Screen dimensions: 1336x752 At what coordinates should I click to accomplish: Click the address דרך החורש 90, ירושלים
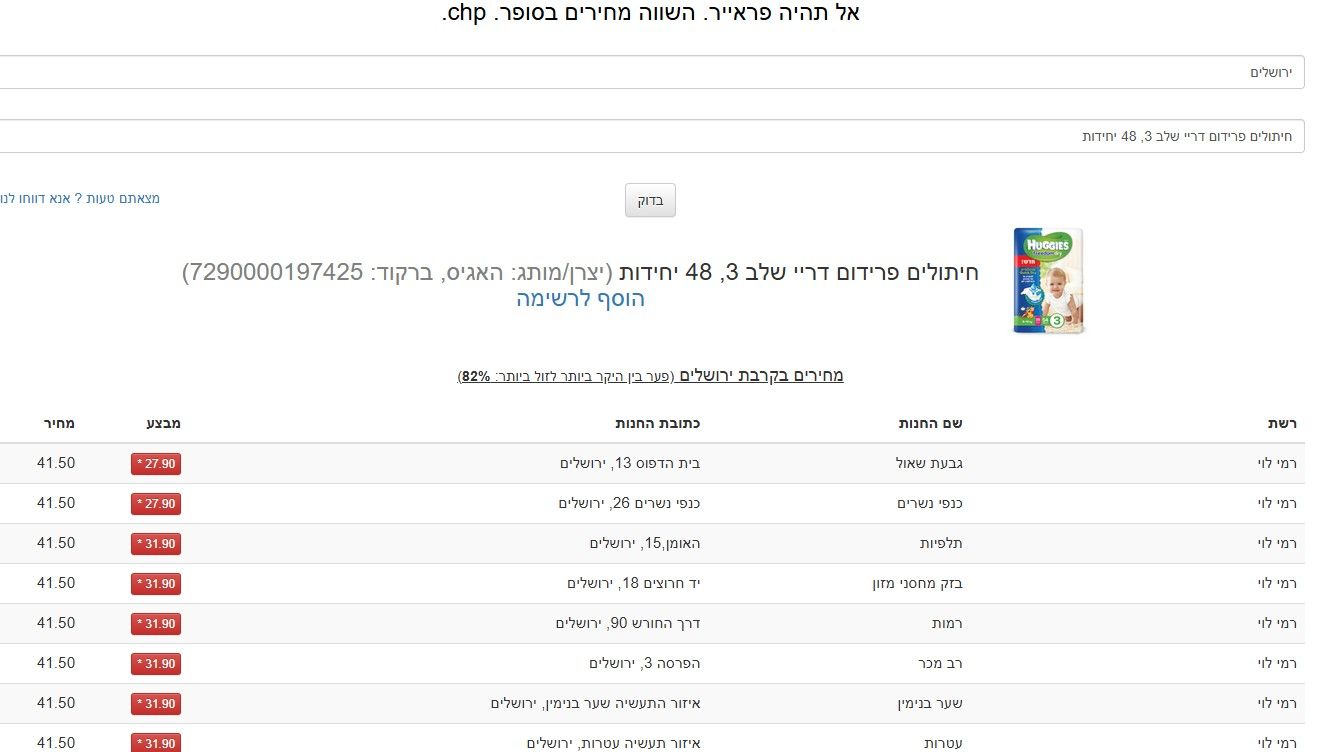(x=628, y=623)
